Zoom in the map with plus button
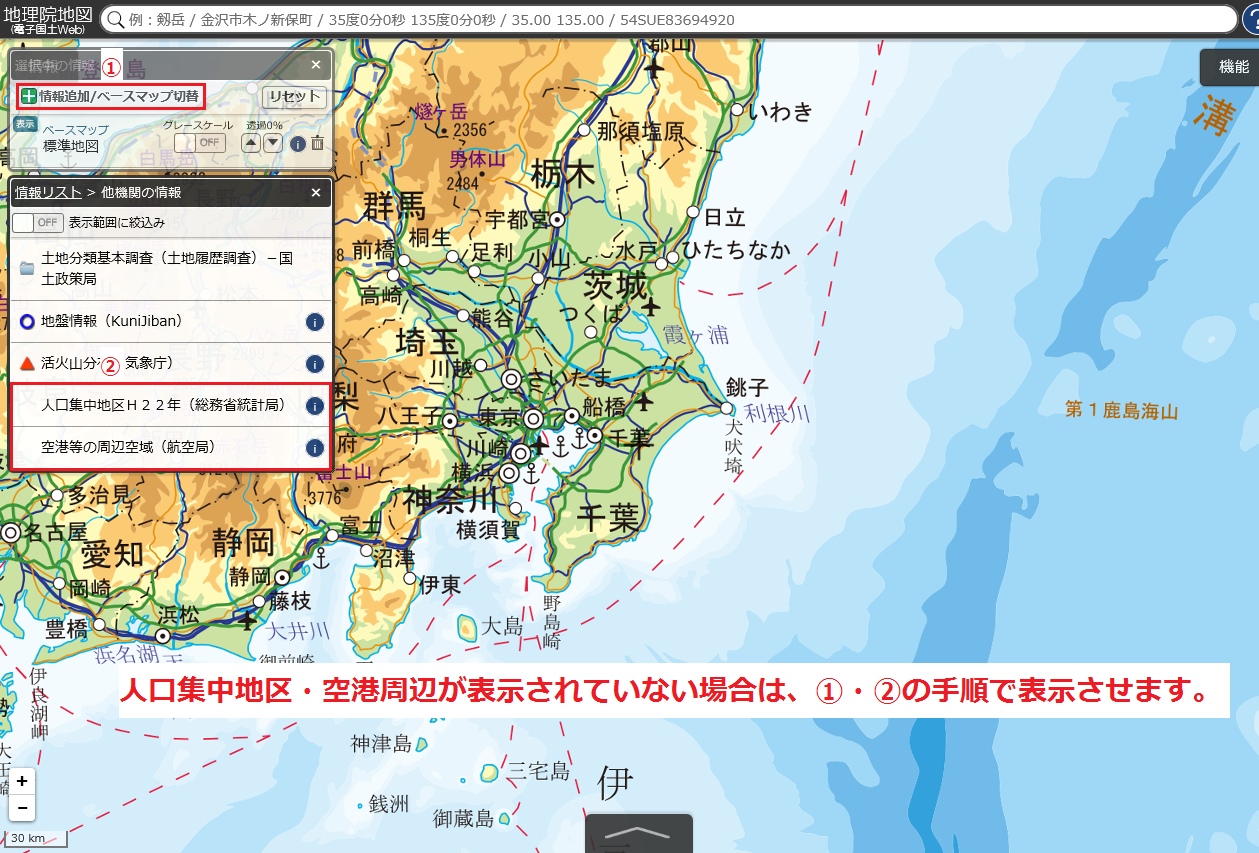Image resolution: width=1259 pixels, height=853 pixels. tap(22, 781)
